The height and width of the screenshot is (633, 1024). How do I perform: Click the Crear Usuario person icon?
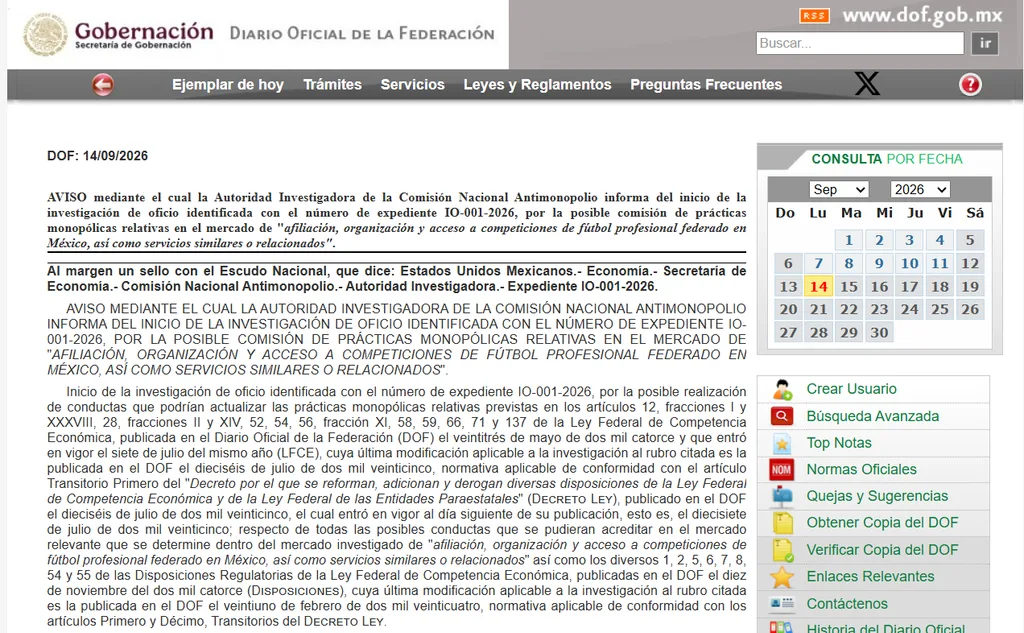[x=782, y=389]
